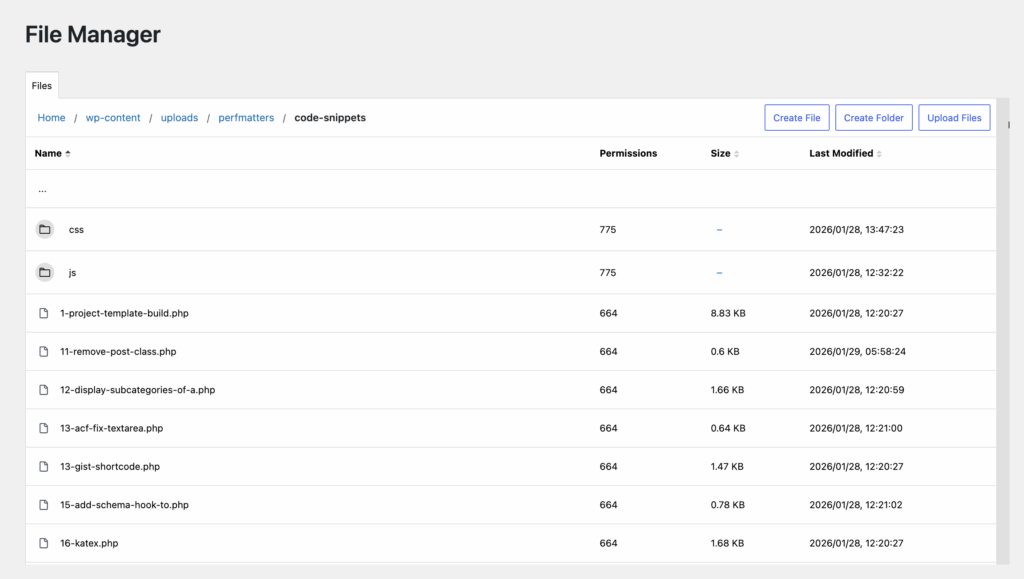Viewport: 1024px width, 579px height.
Task: Click the file icon beside 13-gist-shortcode.php
Action: click(x=42, y=466)
